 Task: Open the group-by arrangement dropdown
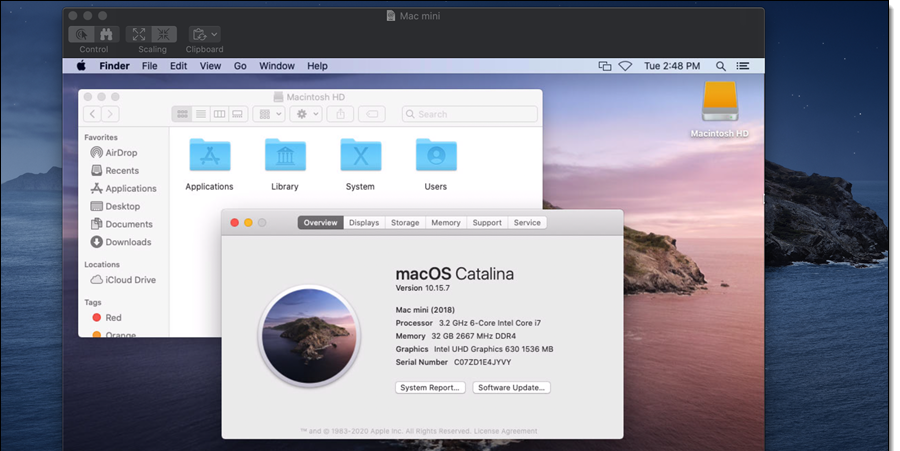269,114
